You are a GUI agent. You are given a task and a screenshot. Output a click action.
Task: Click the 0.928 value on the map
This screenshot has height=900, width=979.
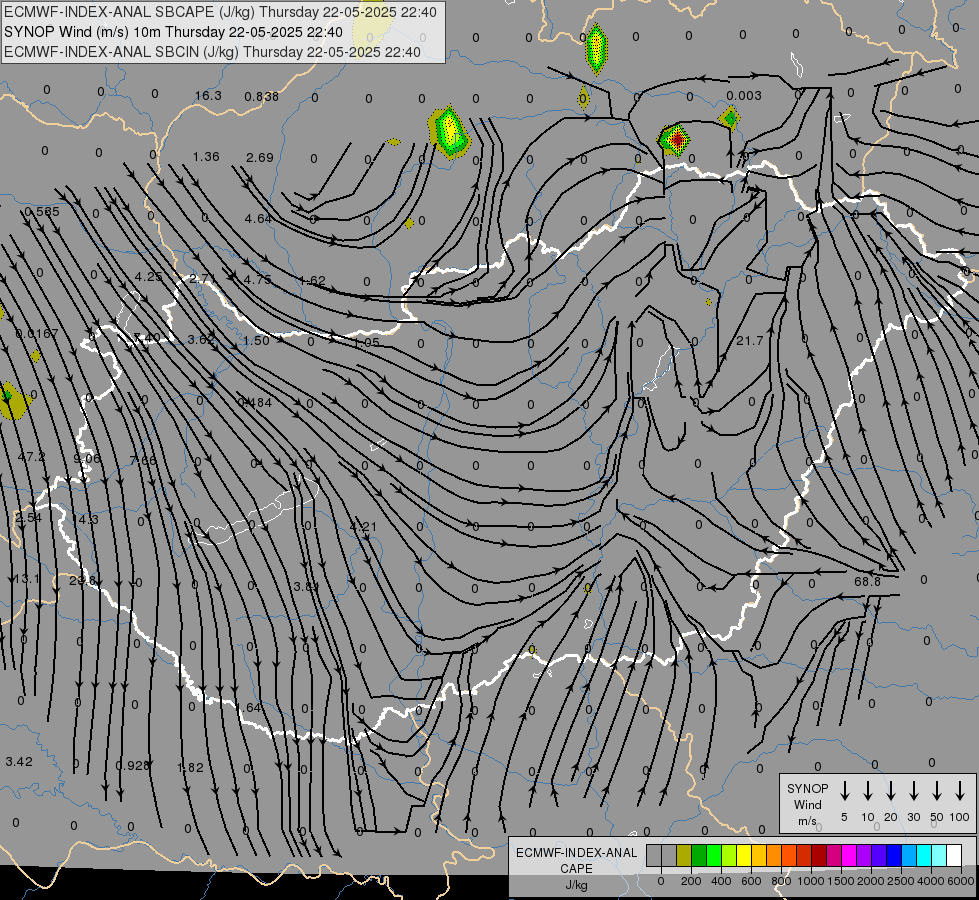coord(133,765)
